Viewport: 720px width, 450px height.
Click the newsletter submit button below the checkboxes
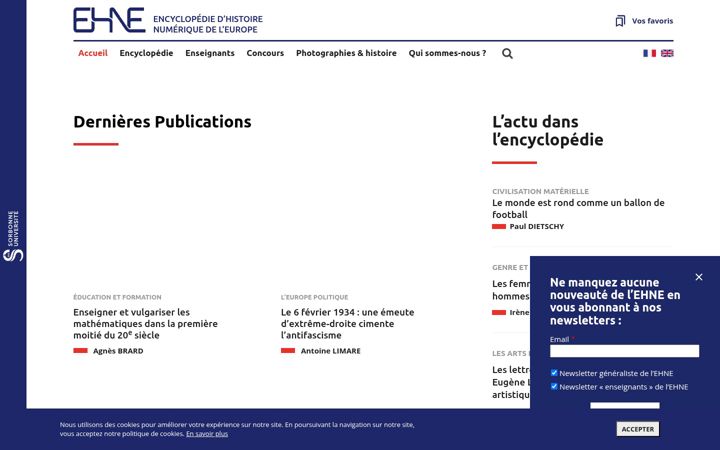coord(624,405)
